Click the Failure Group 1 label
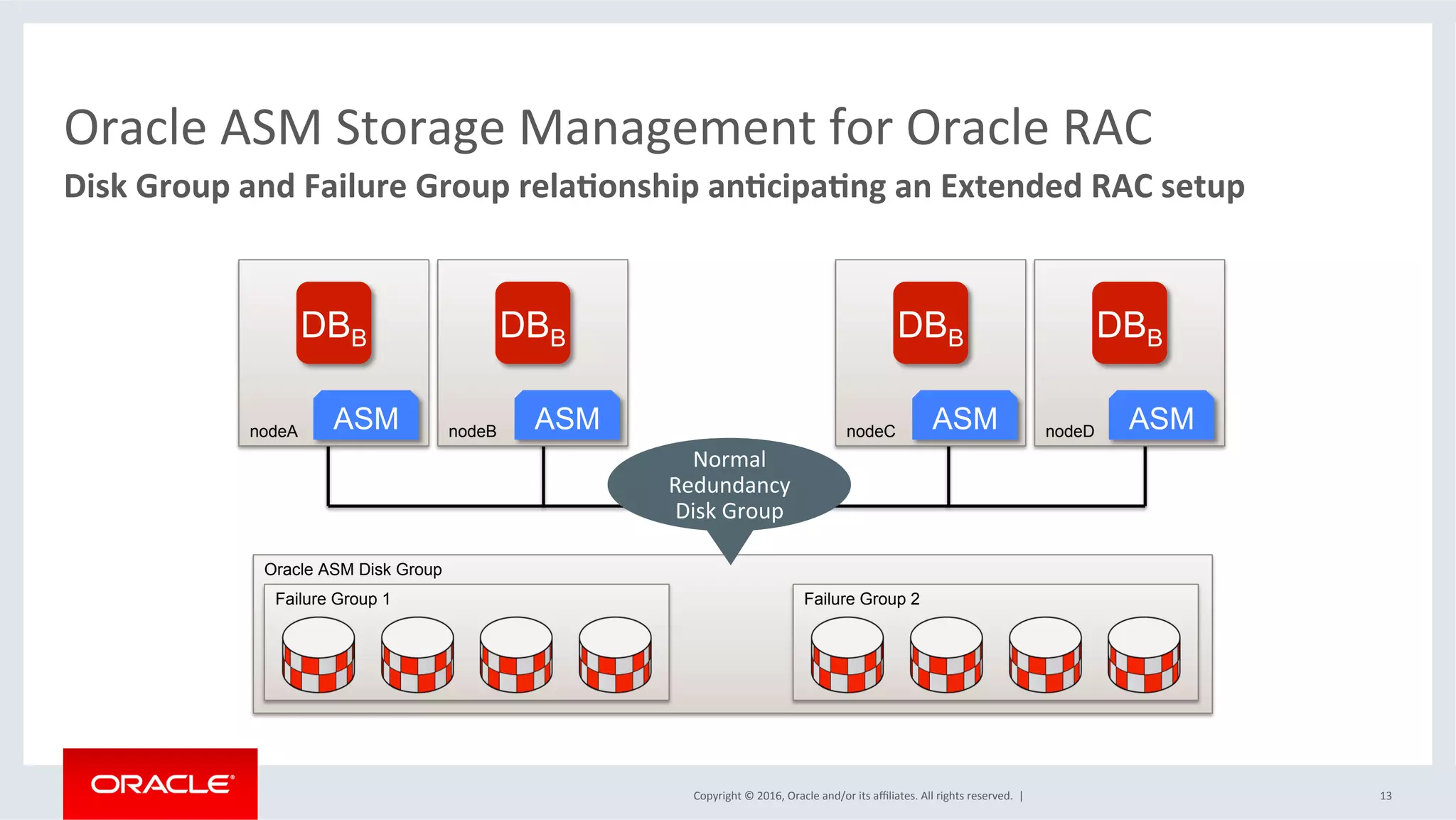1456x820 pixels. 332,599
